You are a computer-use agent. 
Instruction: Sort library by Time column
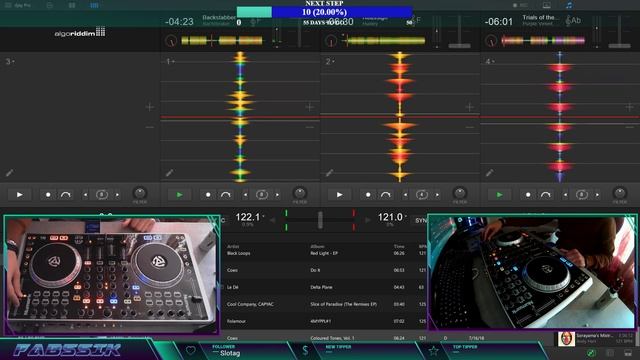coord(399,246)
